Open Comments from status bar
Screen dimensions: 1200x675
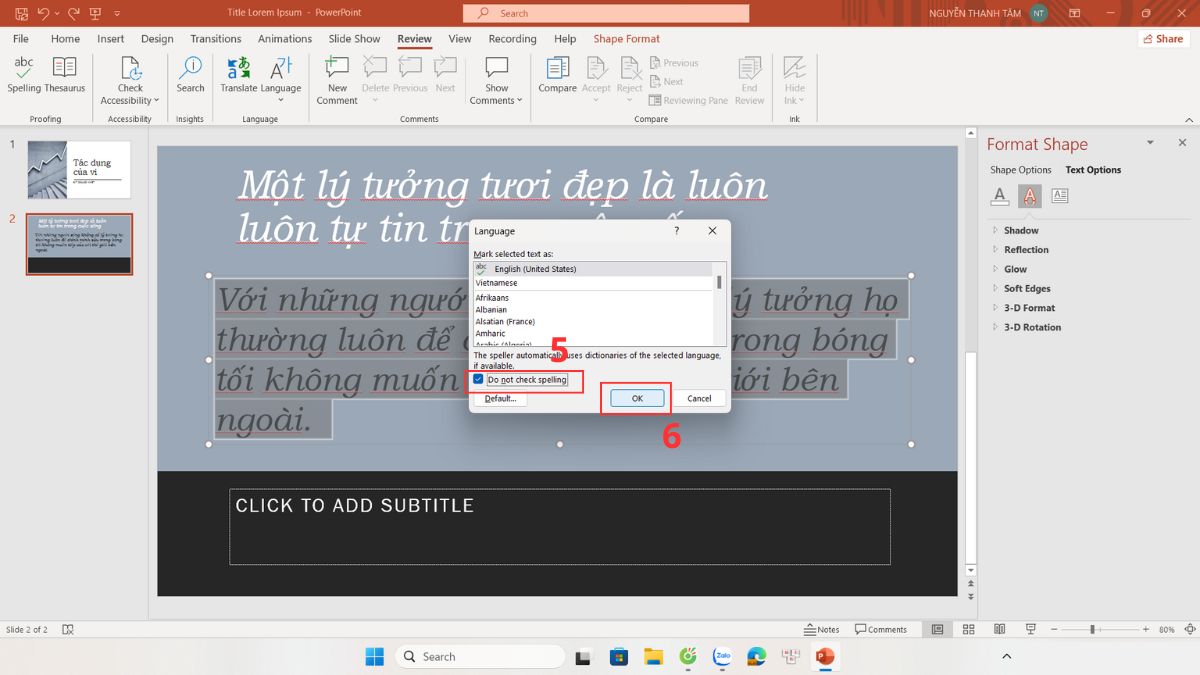[881, 629]
